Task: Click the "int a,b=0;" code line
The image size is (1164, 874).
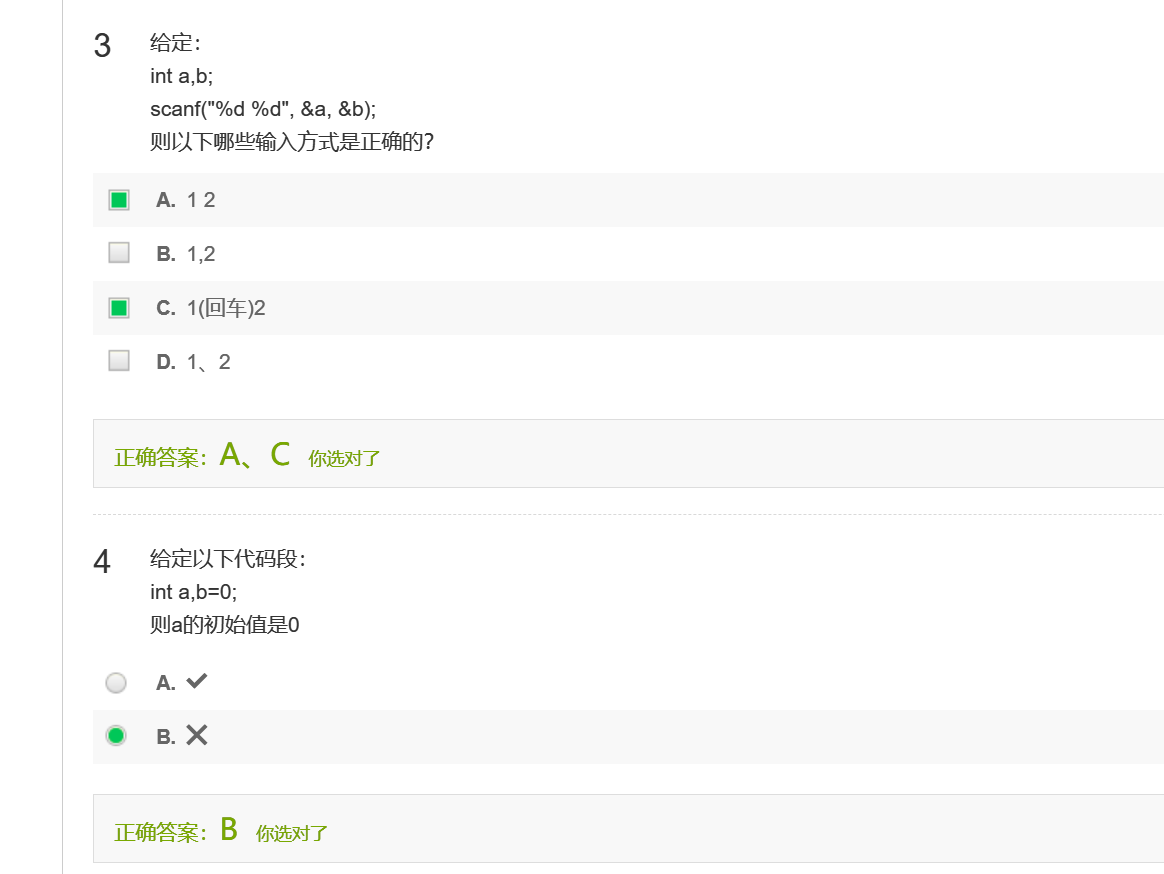Action: (x=194, y=592)
